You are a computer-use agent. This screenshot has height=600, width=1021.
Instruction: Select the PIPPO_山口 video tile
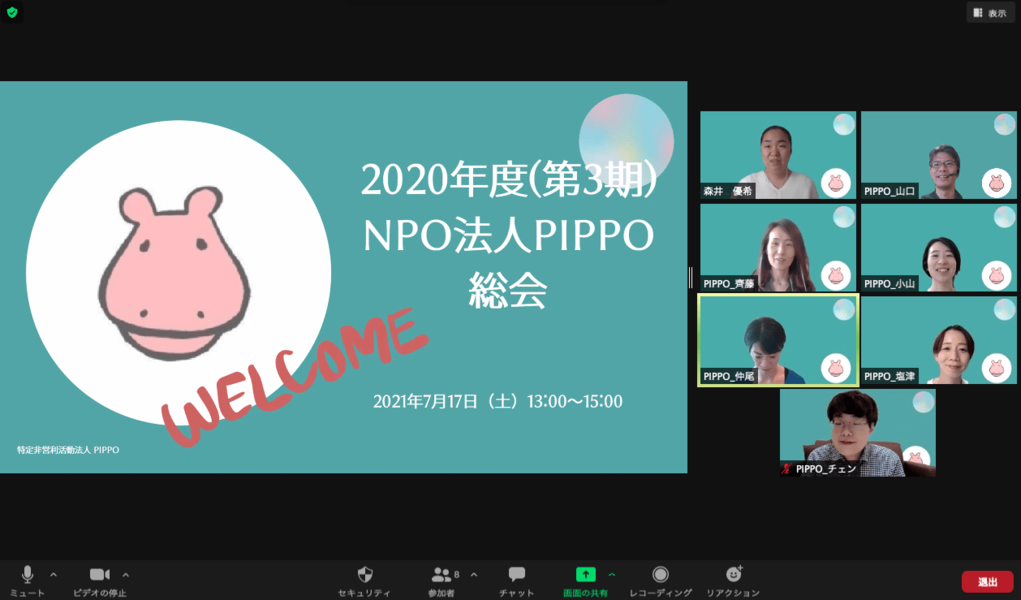tap(938, 155)
